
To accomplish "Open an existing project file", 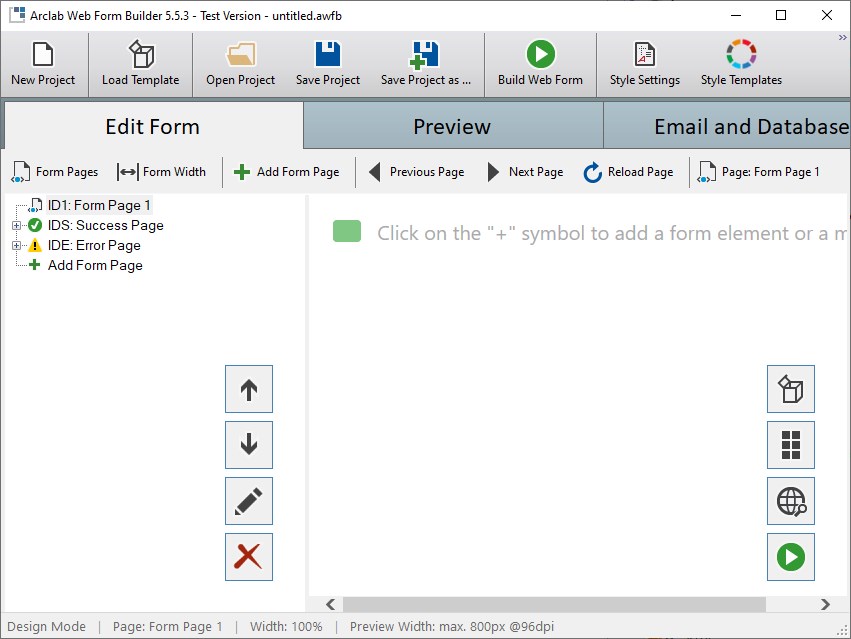I will (x=240, y=62).
